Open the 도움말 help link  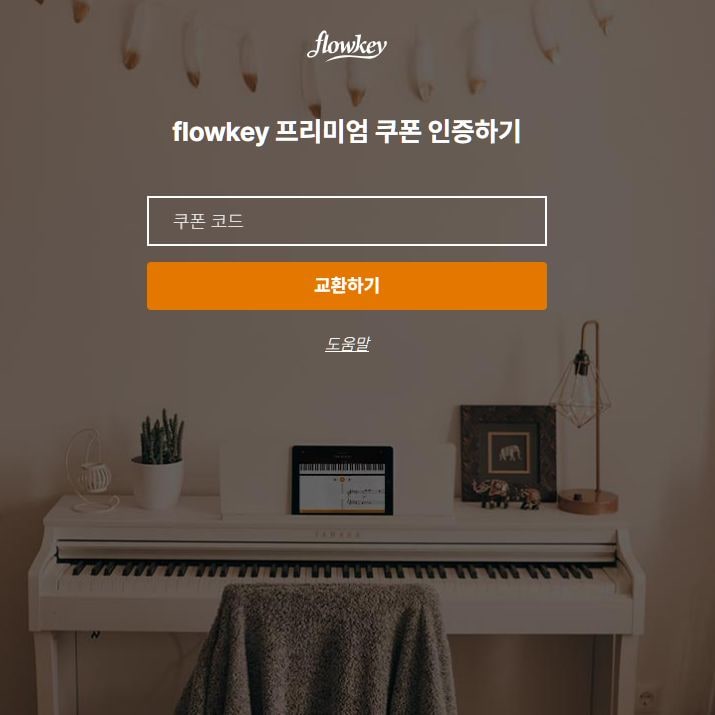point(347,344)
